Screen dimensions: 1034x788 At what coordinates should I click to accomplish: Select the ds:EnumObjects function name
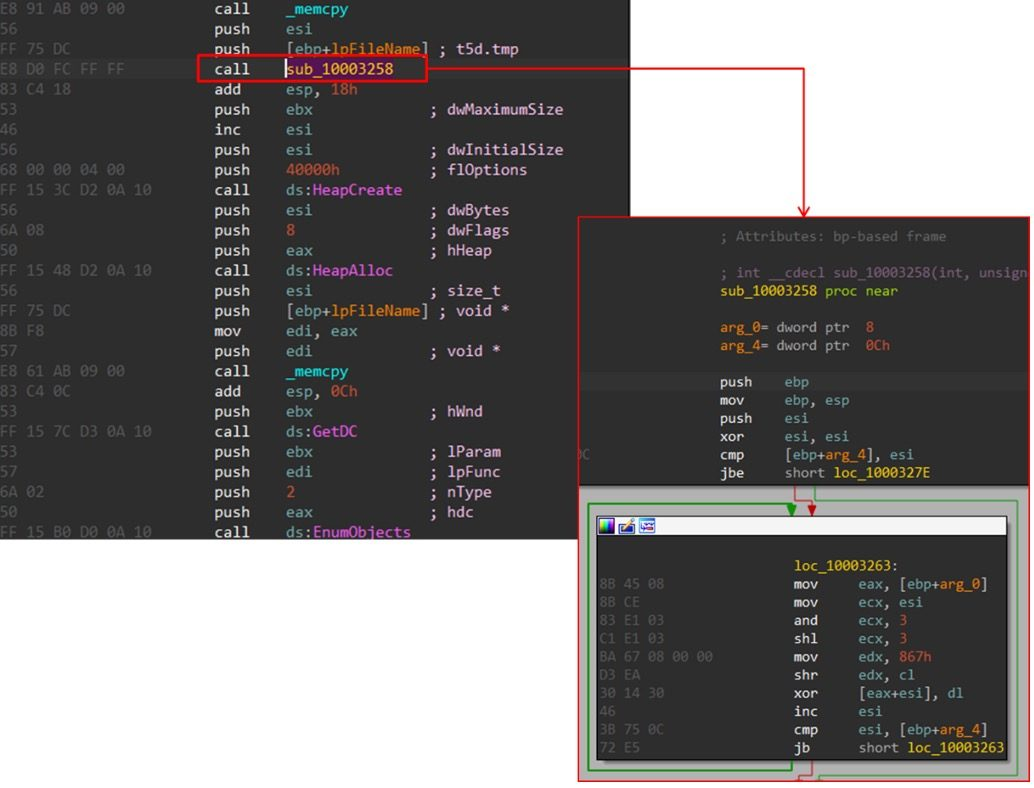[x=347, y=532]
